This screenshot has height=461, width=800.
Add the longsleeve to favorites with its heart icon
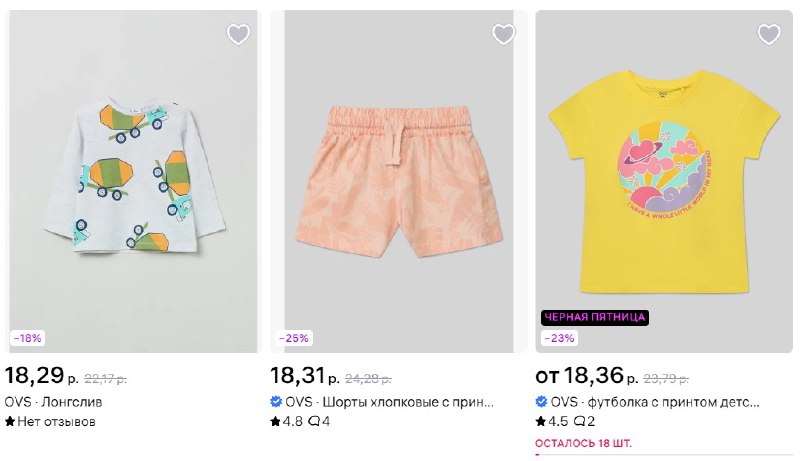(238, 34)
